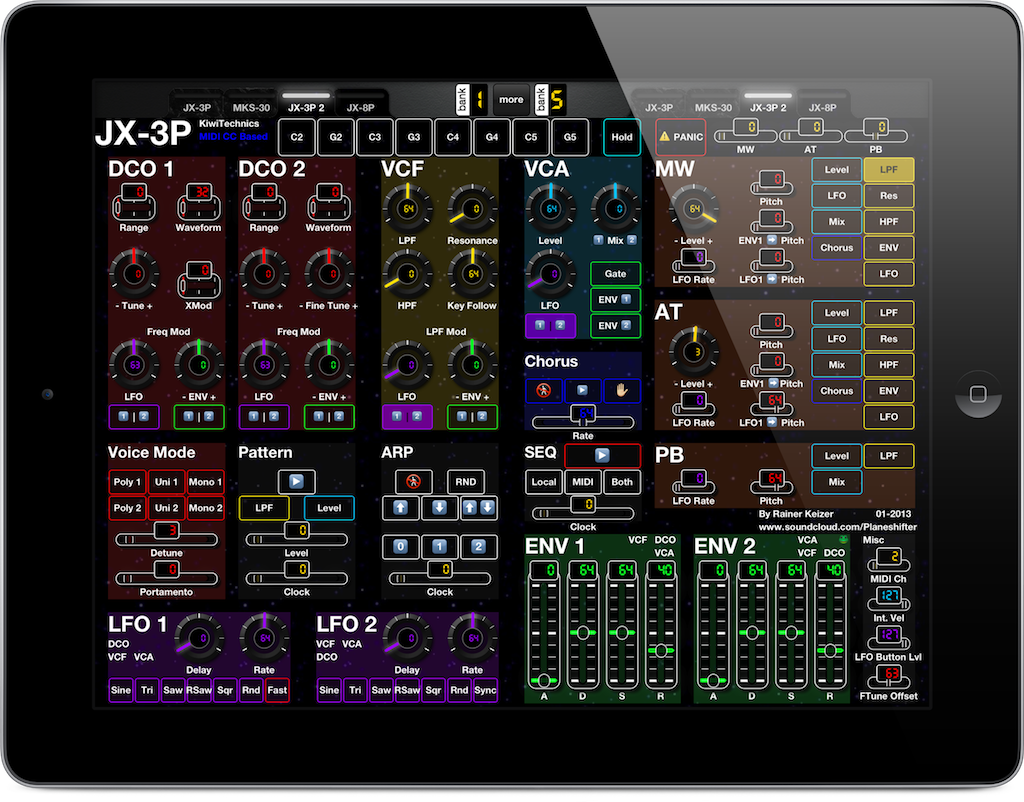
Task: Enable the Hold toggle
Action: tap(621, 137)
